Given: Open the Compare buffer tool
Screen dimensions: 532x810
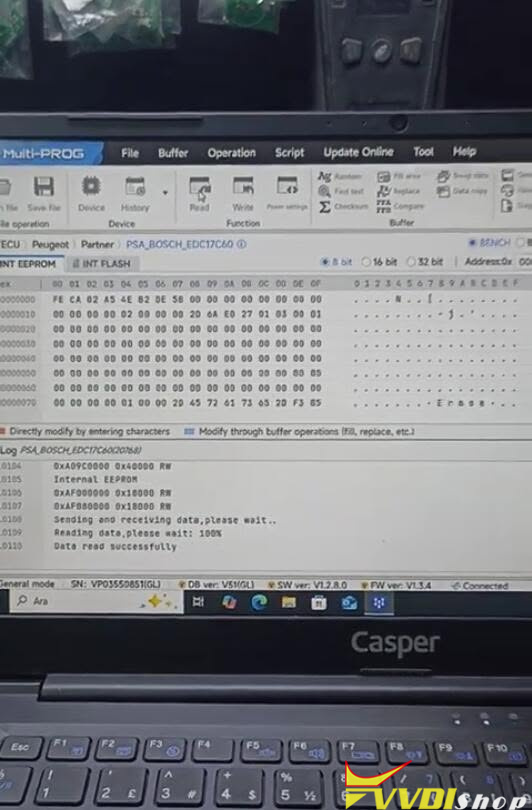Looking at the screenshot, I should pos(400,207).
